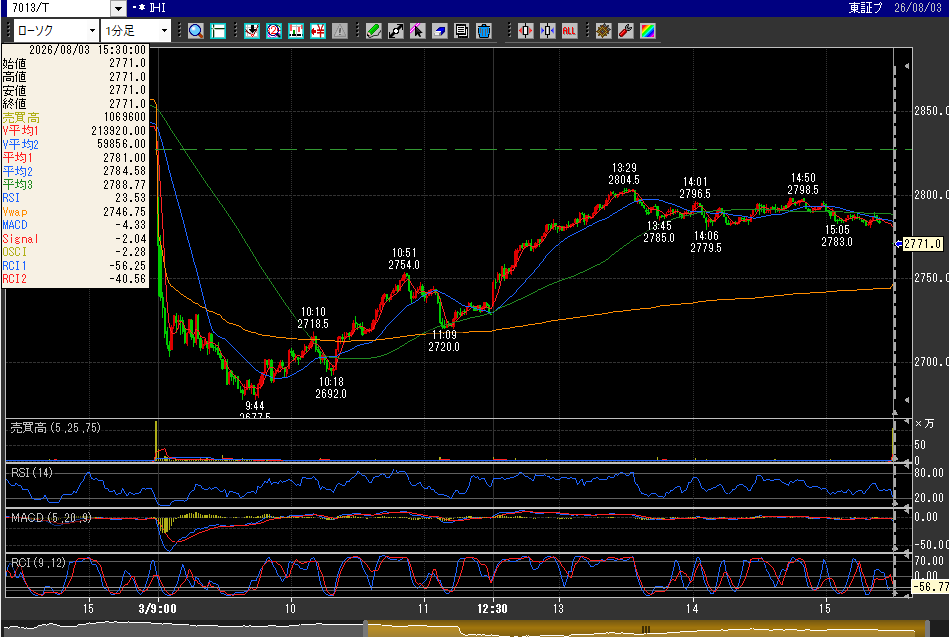Viewport: 949px width, 637px height.
Task: Click the red ALL display button
Action: (x=569, y=31)
